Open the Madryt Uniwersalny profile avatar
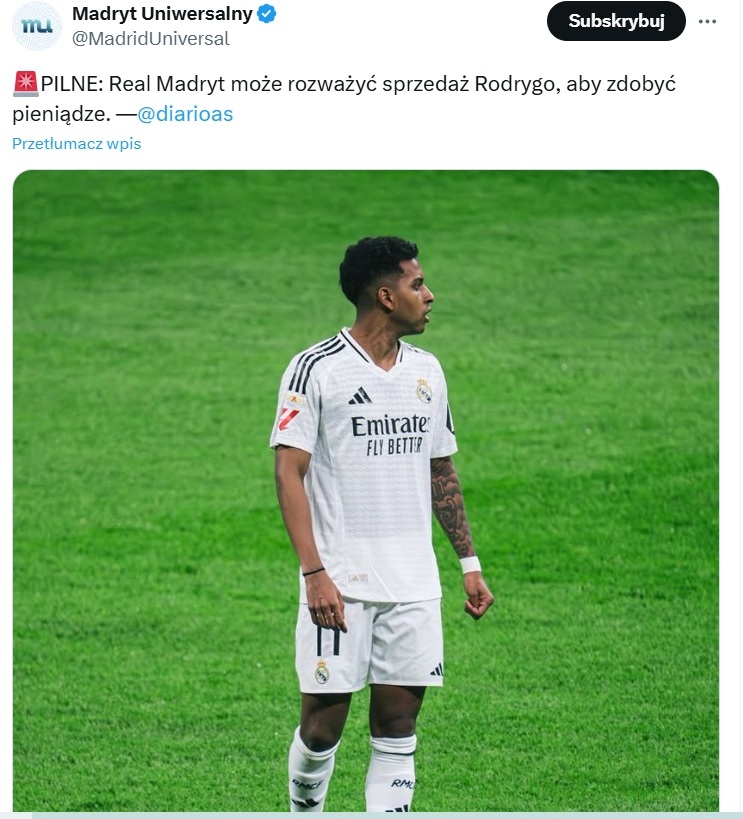This screenshot has height=819, width=743. coord(37,26)
